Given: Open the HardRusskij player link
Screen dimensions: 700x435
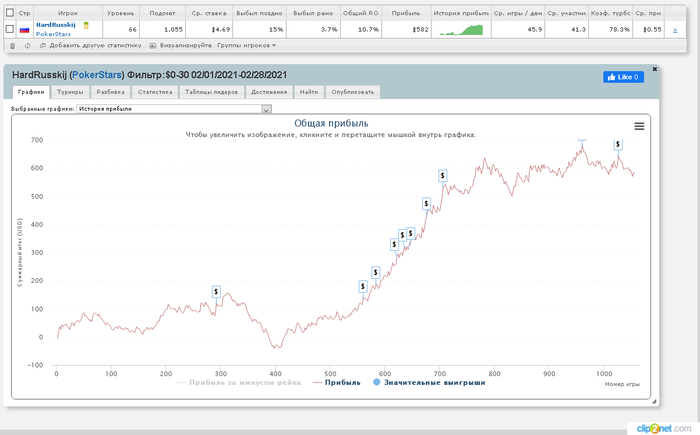Looking at the screenshot, I should tap(56, 25).
